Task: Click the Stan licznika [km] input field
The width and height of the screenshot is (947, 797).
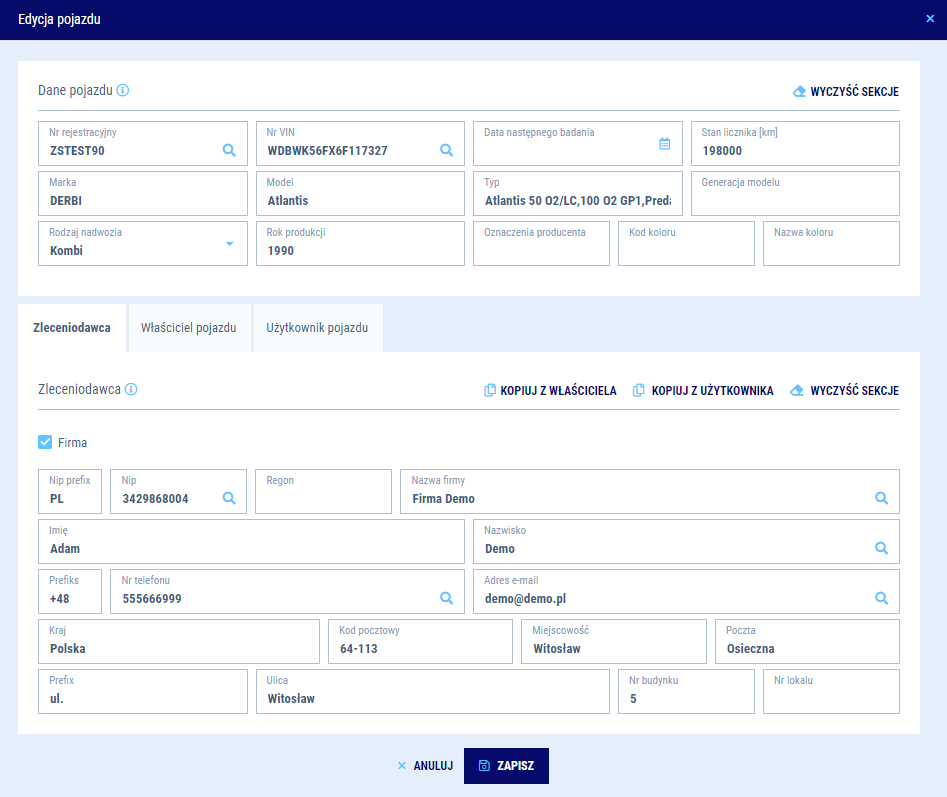Action: [x=795, y=150]
